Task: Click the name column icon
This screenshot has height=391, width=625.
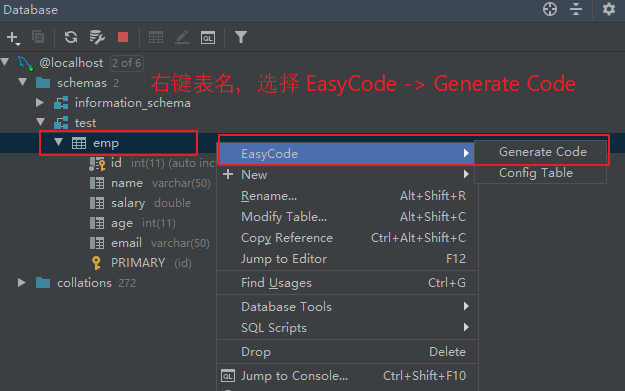Action: coord(97,183)
